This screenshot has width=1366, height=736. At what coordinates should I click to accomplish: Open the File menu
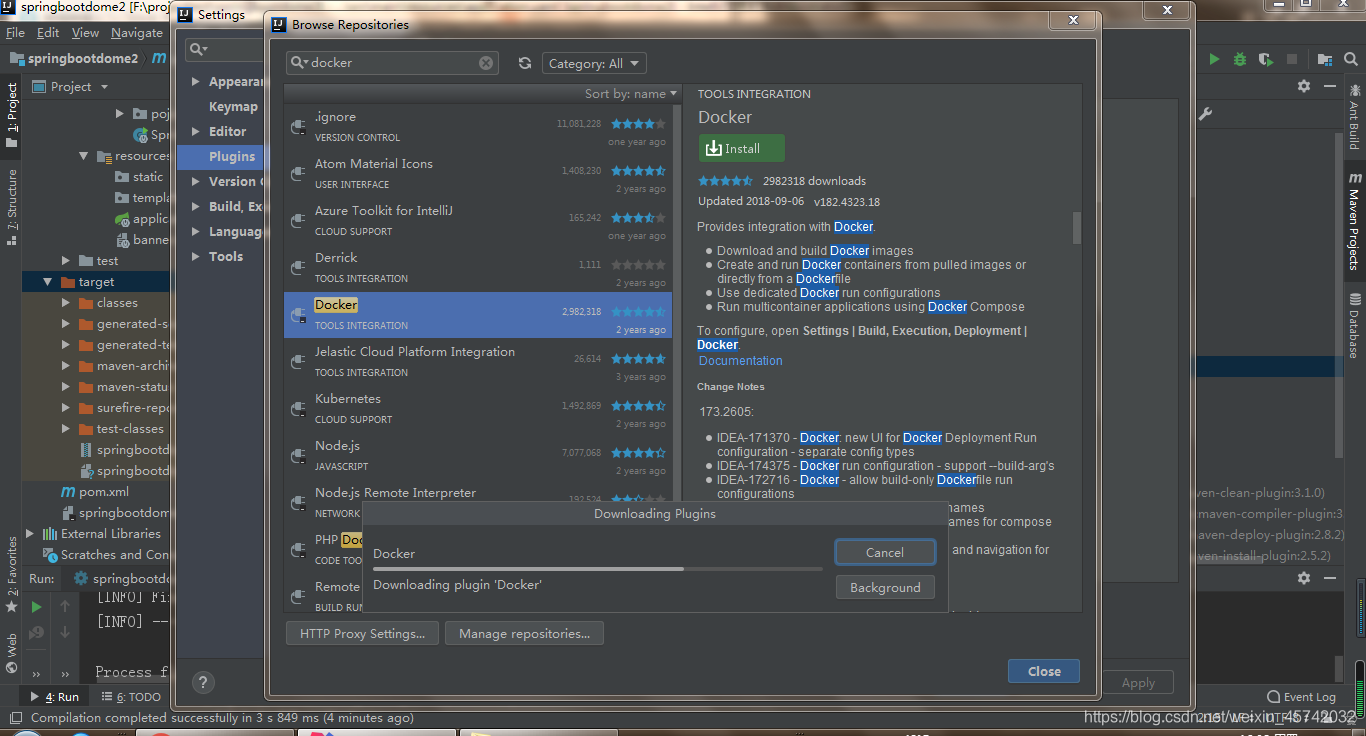point(15,33)
